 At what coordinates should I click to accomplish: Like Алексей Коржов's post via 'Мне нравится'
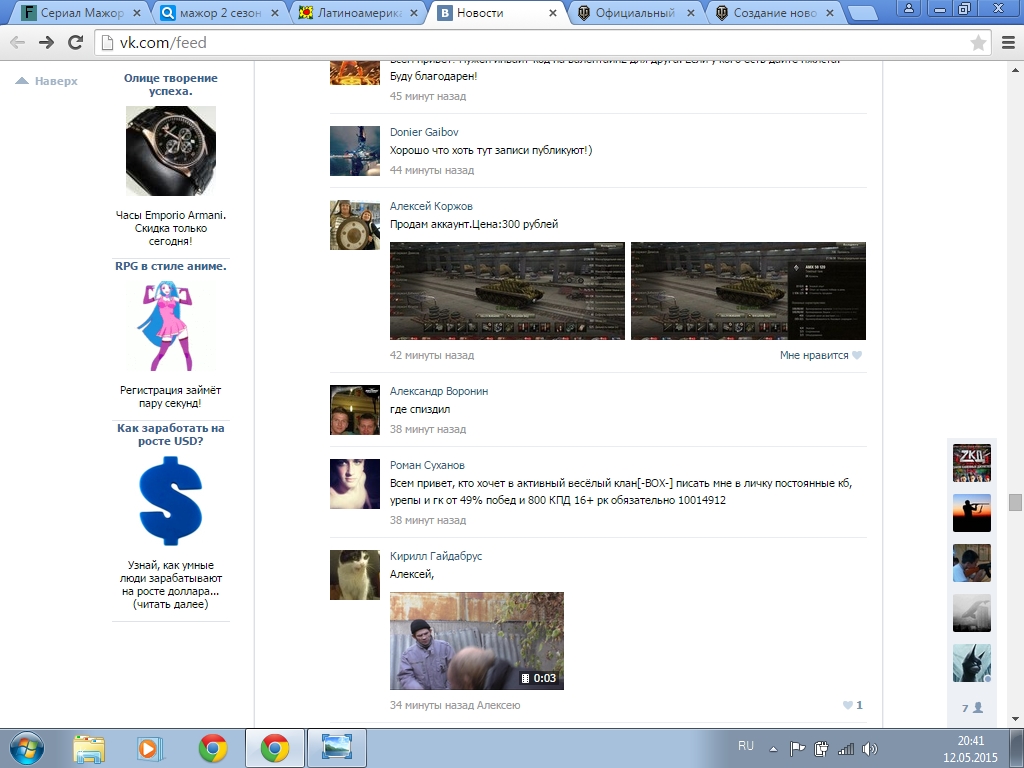[x=821, y=355]
